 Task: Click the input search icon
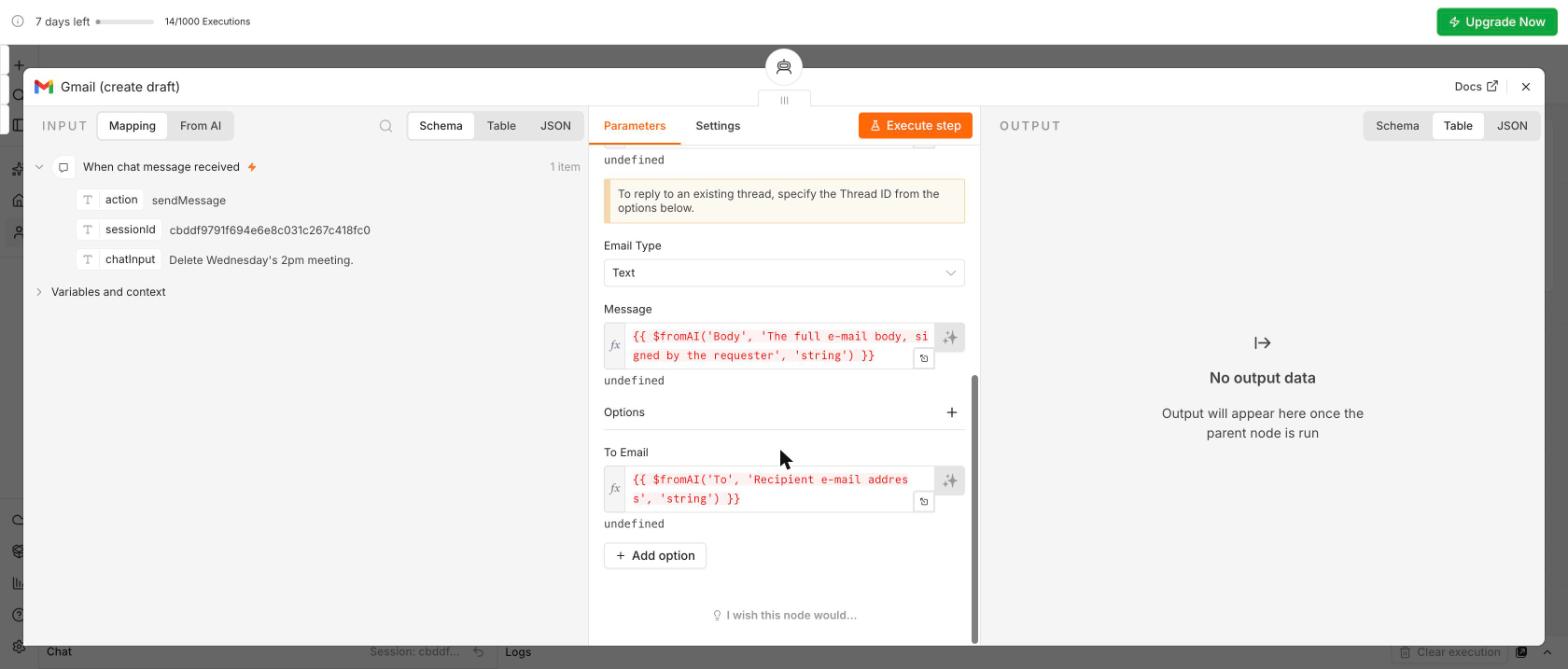pos(386,126)
